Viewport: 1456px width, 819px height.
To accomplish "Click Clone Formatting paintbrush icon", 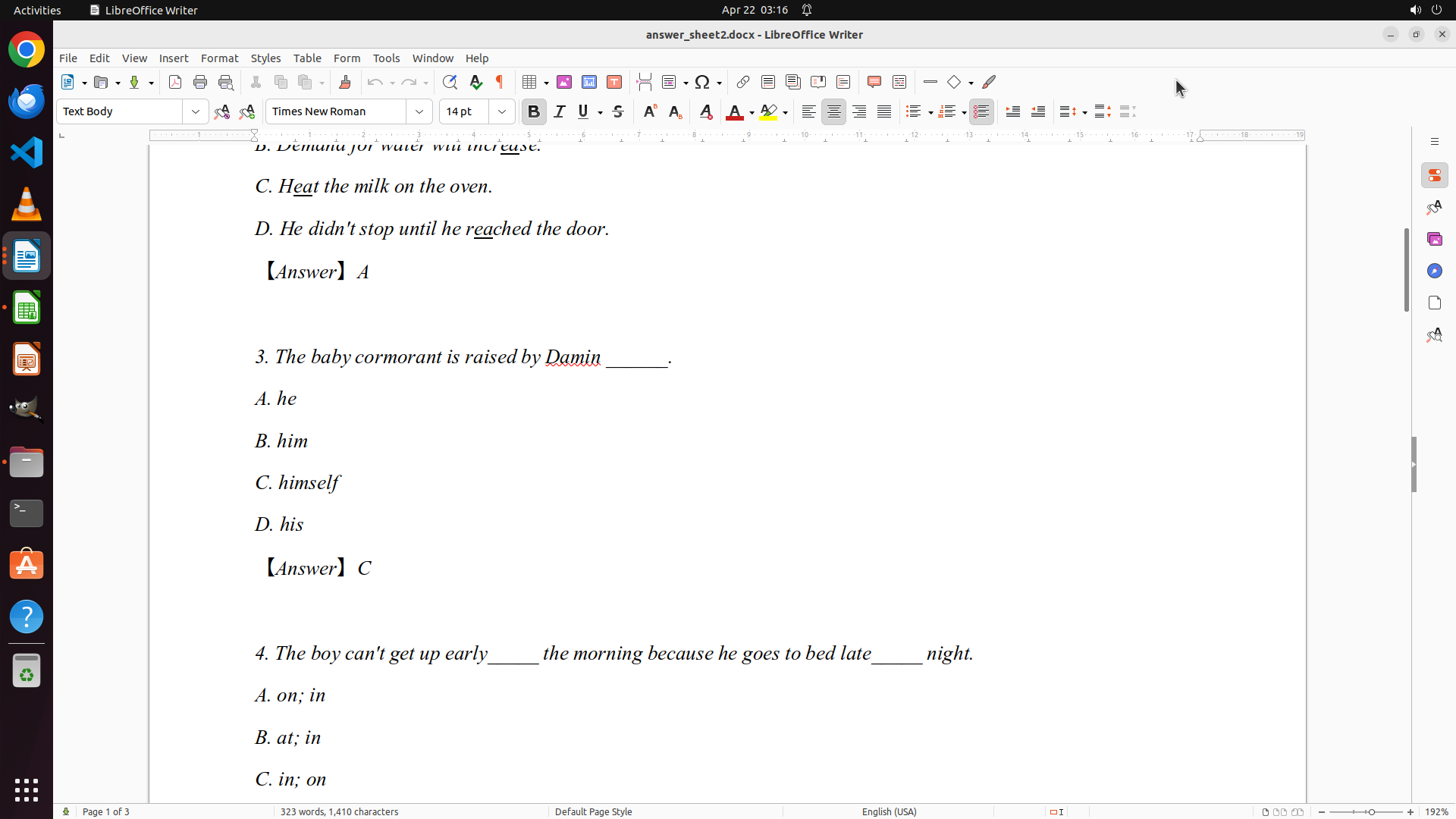I will point(345,82).
